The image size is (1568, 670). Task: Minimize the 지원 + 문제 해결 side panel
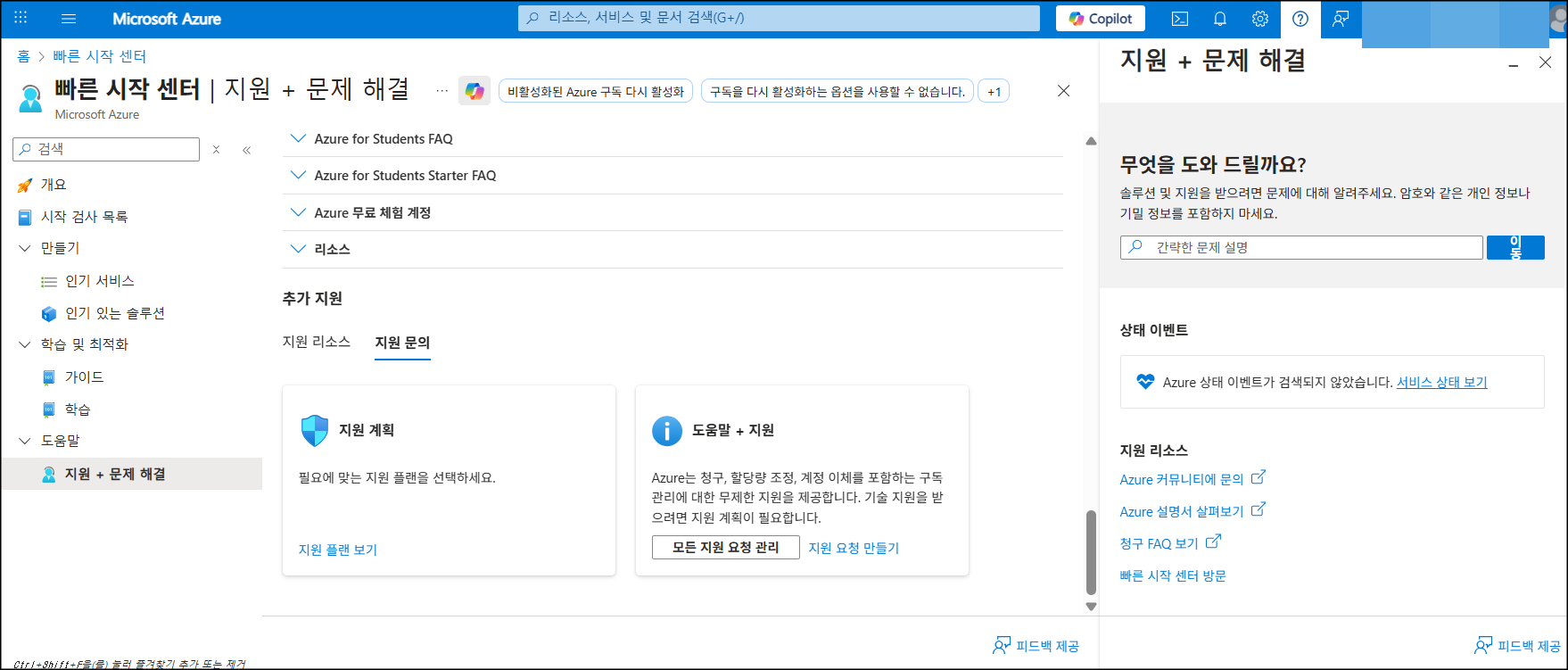[x=1514, y=64]
